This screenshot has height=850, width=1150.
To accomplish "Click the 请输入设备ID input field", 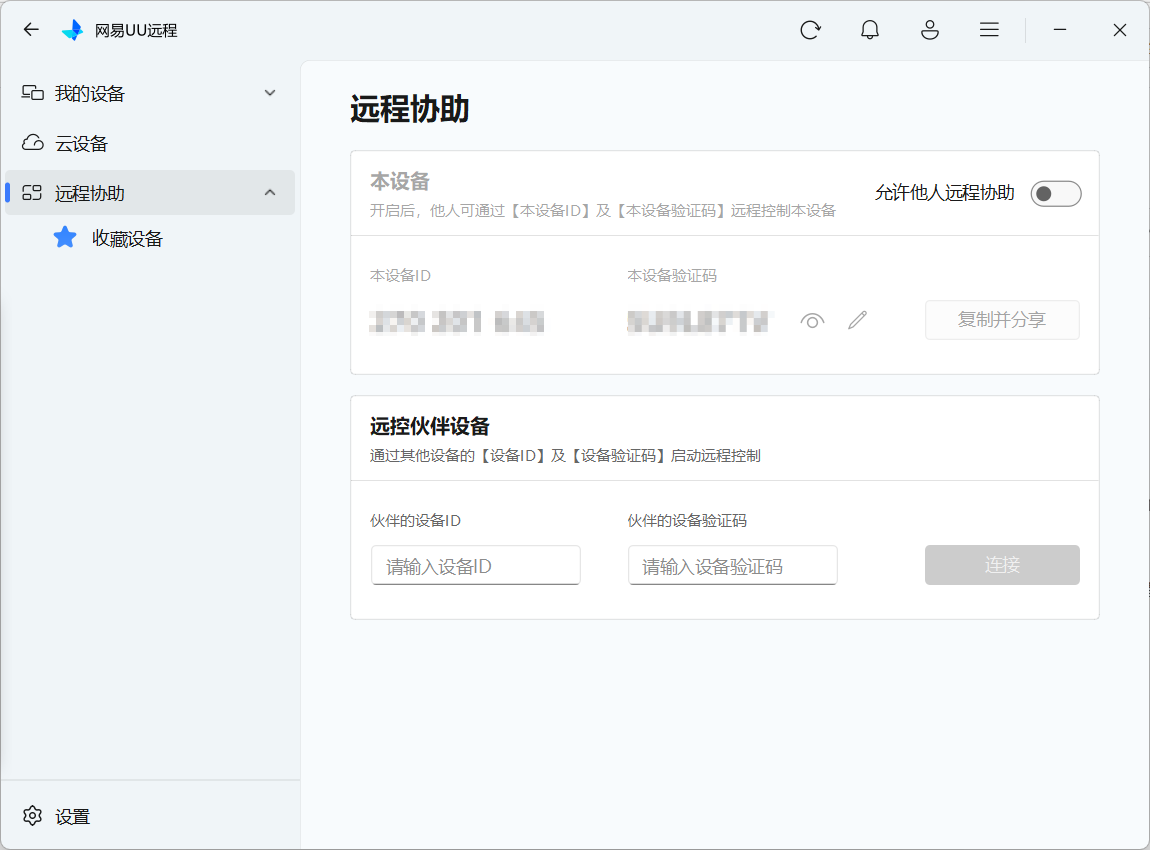I will point(475,566).
